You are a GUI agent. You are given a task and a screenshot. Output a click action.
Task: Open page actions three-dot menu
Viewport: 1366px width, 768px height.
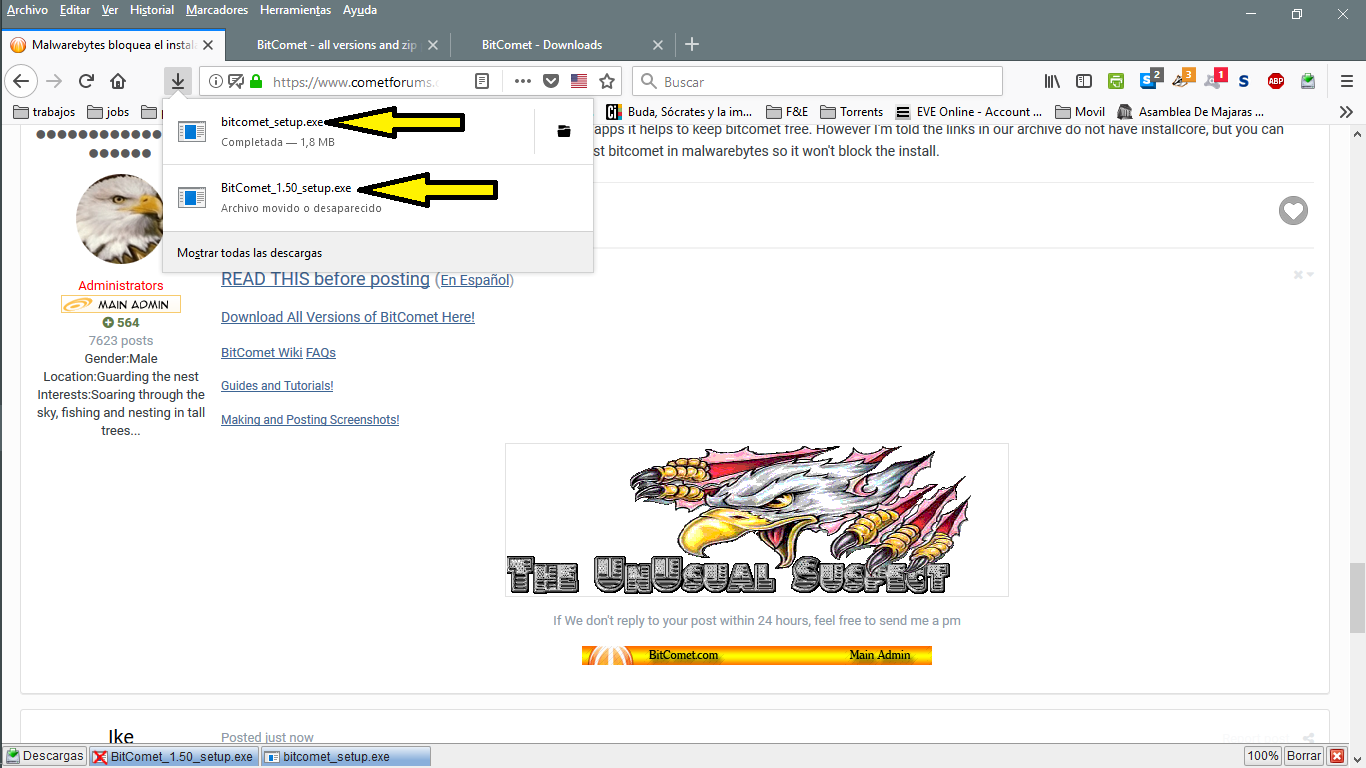point(522,81)
